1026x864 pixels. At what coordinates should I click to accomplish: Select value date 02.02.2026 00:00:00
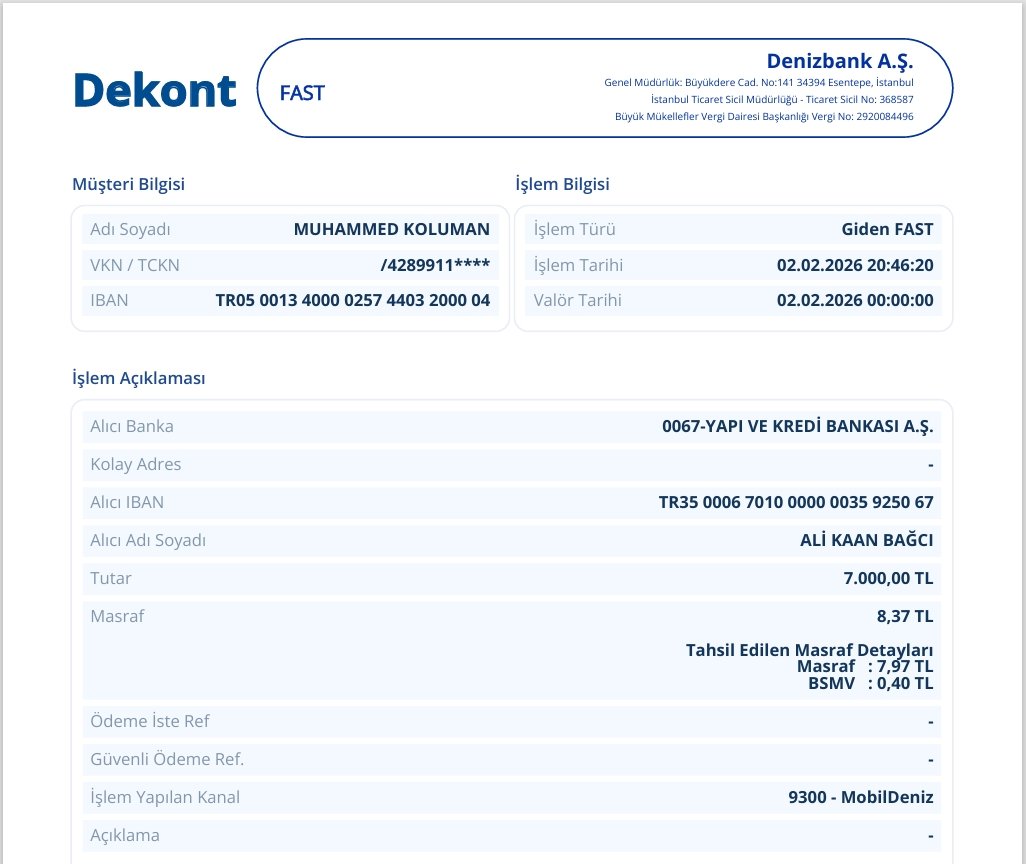(855, 300)
